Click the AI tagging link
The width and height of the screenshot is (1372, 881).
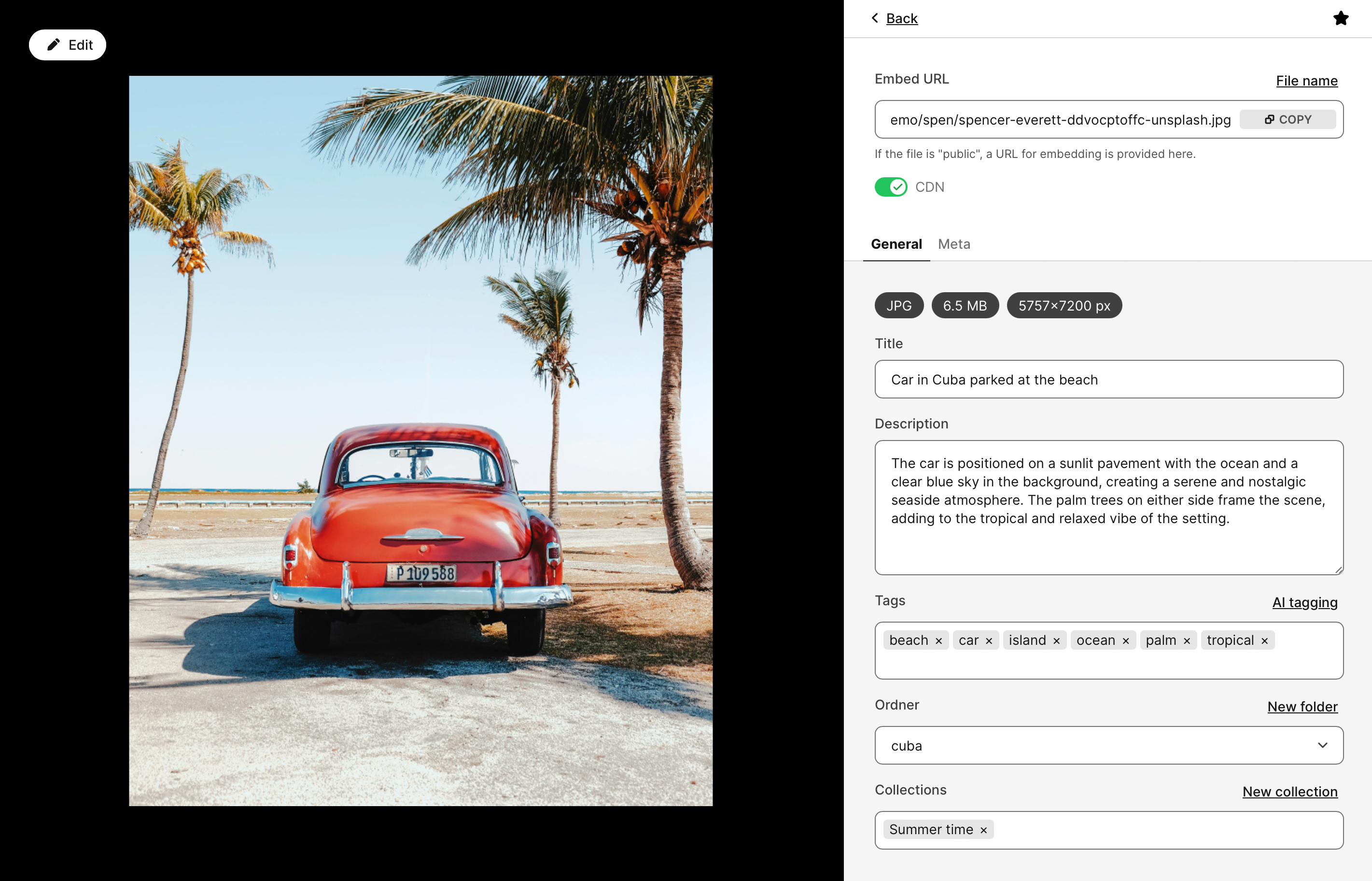pyautogui.click(x=1304, y=602)
